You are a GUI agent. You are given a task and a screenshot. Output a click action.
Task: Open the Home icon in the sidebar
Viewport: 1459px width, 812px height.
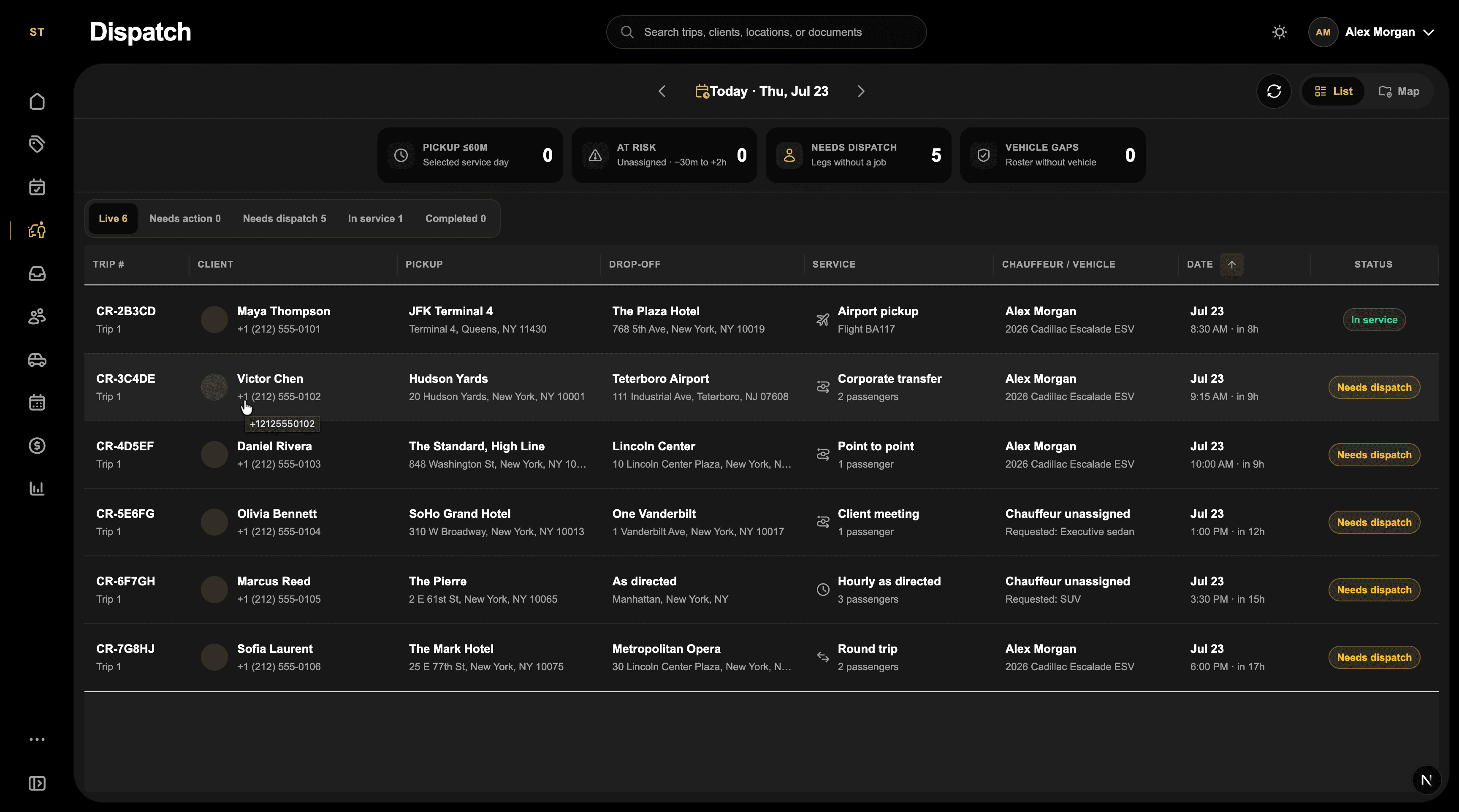(37, 101)
